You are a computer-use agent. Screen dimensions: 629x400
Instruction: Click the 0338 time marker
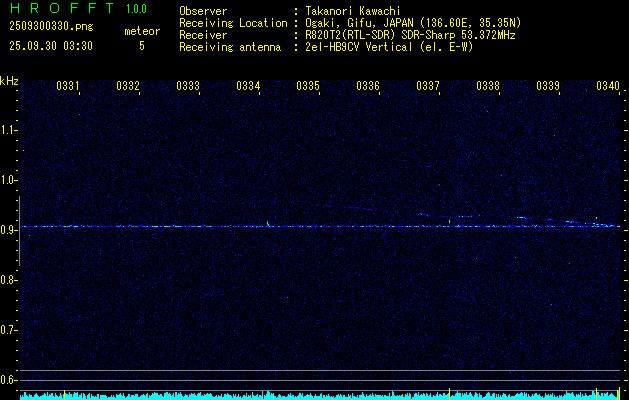[488, 86]
